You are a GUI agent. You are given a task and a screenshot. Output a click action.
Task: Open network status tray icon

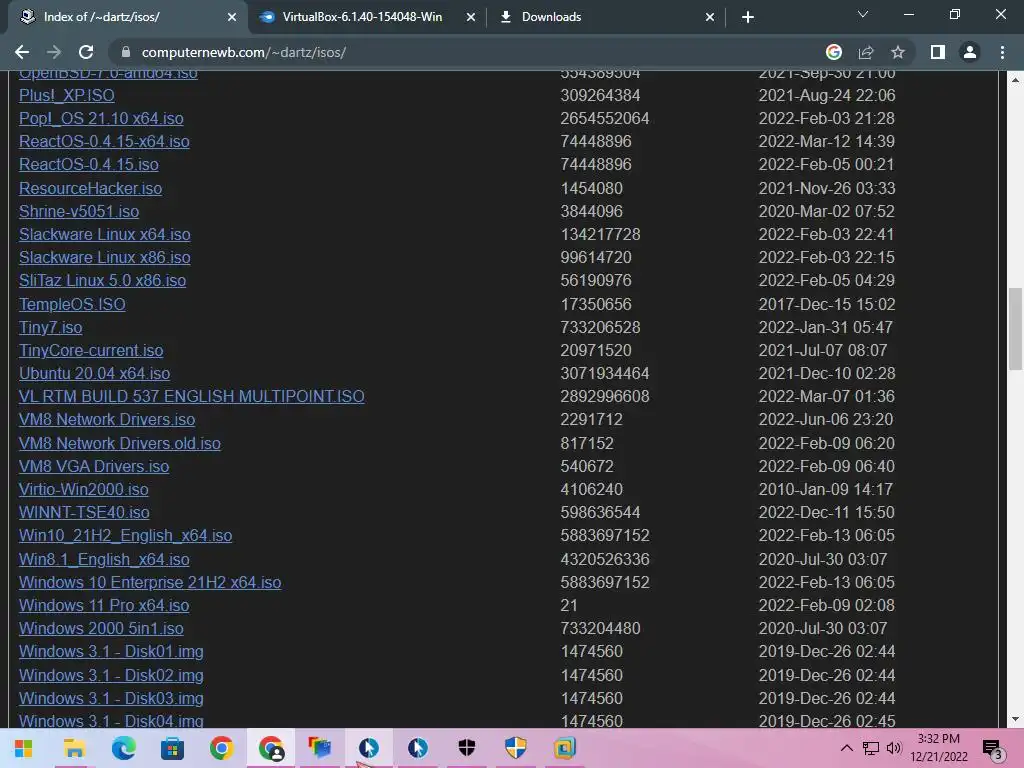coord(871,748)
